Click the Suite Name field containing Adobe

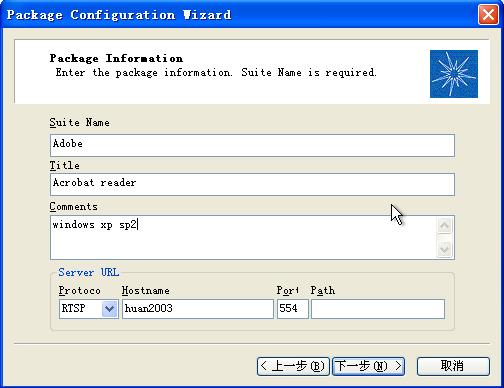252,145
